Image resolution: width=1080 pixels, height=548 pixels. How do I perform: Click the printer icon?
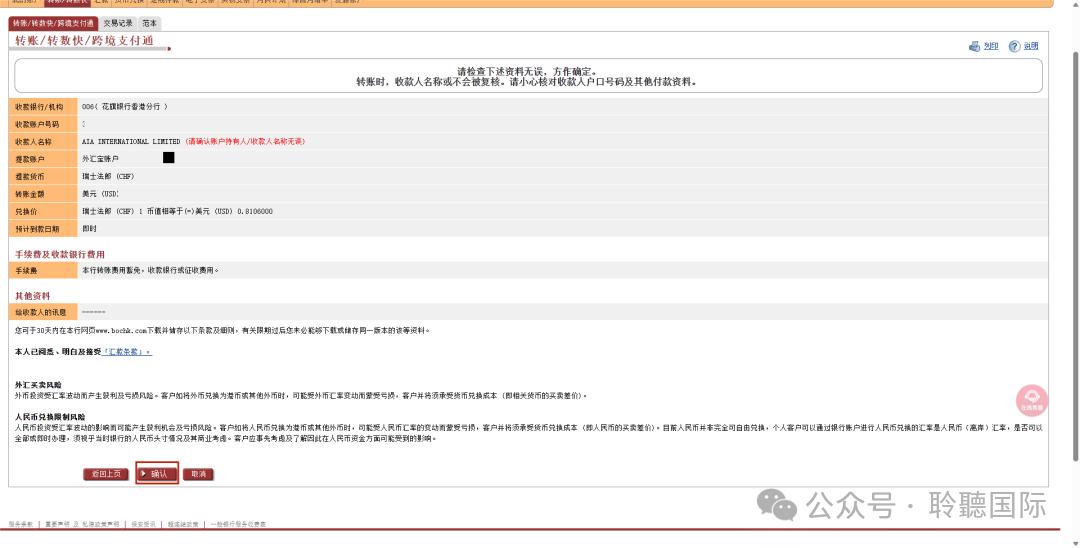pyautogui.click(x=975, y=46)
